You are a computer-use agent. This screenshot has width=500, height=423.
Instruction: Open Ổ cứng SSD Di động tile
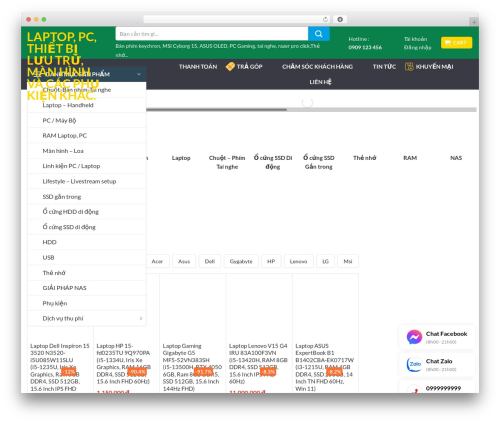point(273,162)
